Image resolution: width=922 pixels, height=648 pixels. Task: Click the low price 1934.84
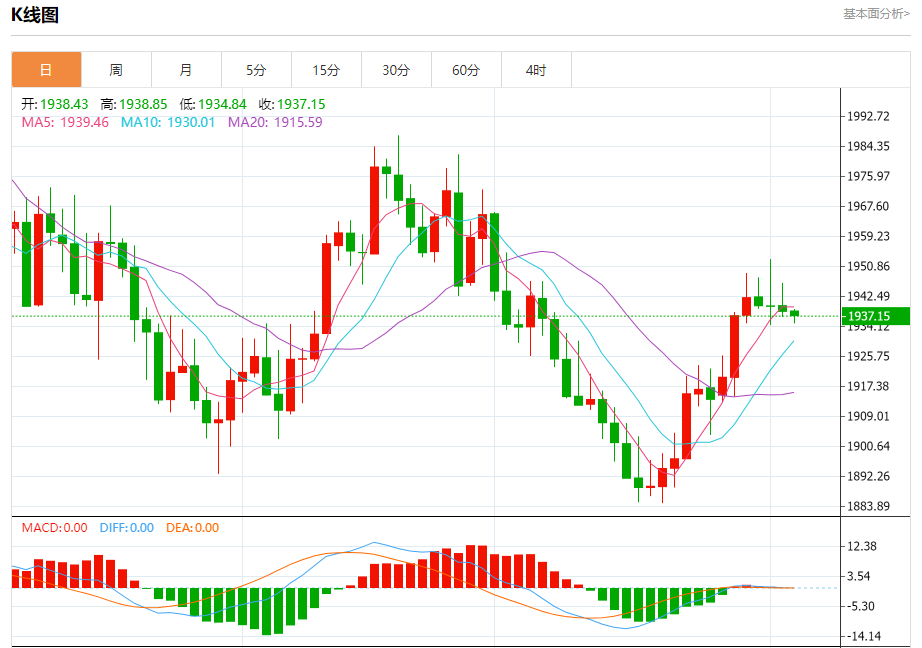click(x=222, y=104)
